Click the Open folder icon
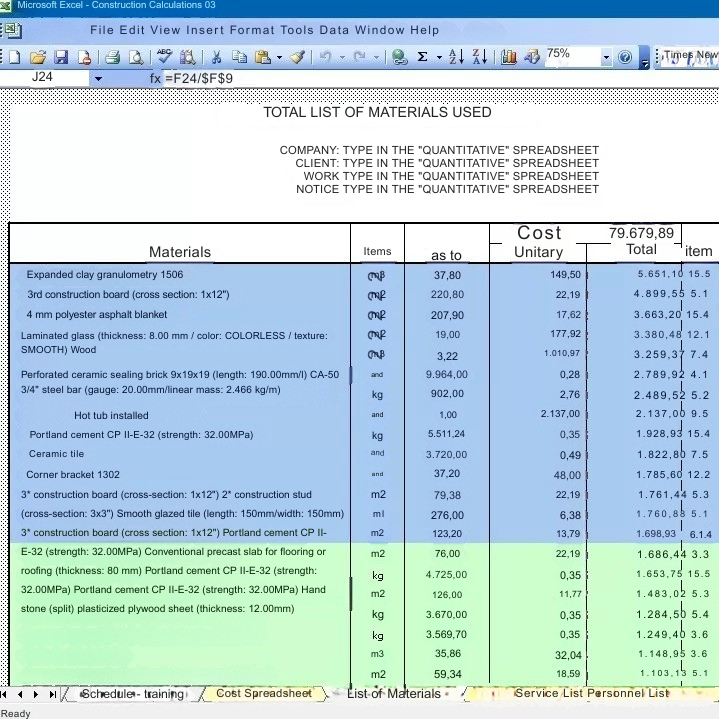Viewport: 719px width, 719px height. 38,57
